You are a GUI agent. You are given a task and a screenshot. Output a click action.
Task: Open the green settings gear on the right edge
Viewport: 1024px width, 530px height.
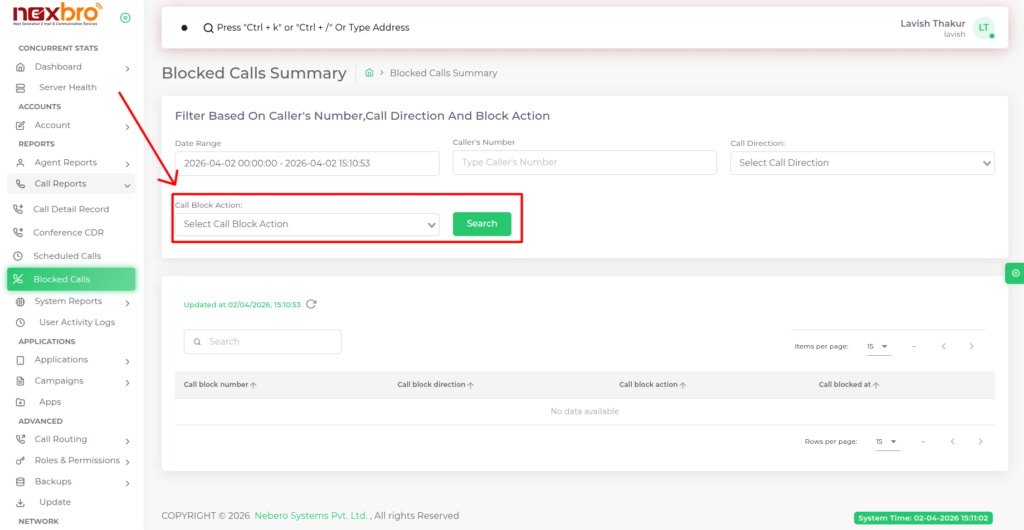click(1015, 273)
